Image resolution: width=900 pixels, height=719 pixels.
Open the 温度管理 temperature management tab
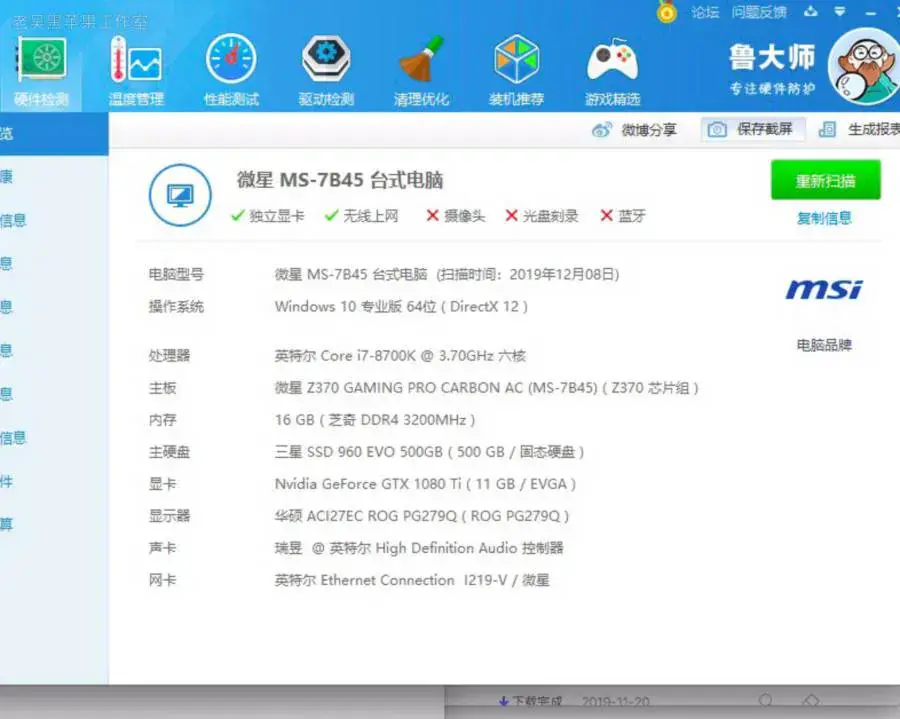coord(136,71)
